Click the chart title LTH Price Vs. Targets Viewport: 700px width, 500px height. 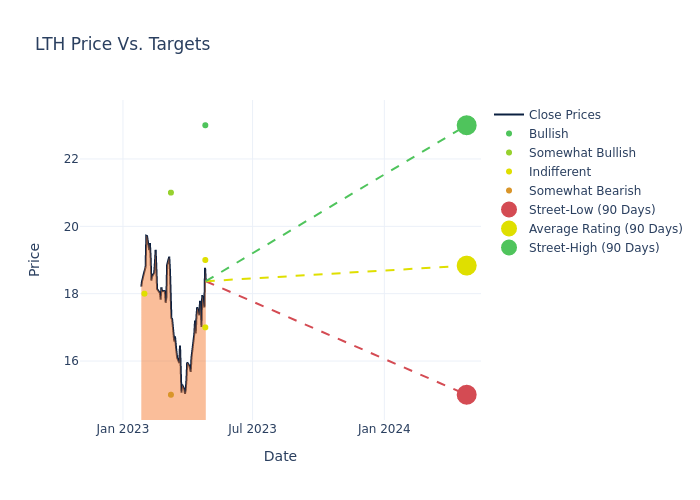click(x=122, y=44)
